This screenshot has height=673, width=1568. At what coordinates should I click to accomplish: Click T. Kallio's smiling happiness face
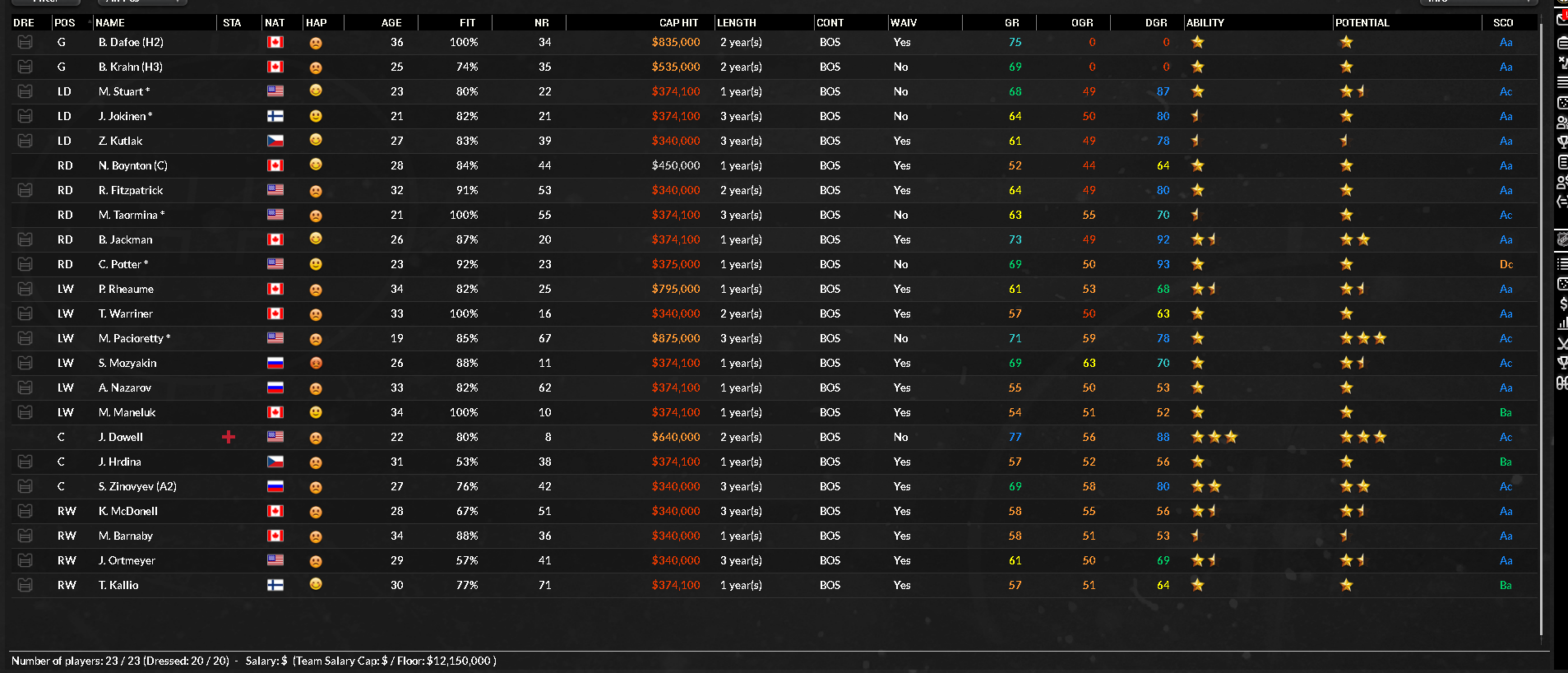[316, 585]
